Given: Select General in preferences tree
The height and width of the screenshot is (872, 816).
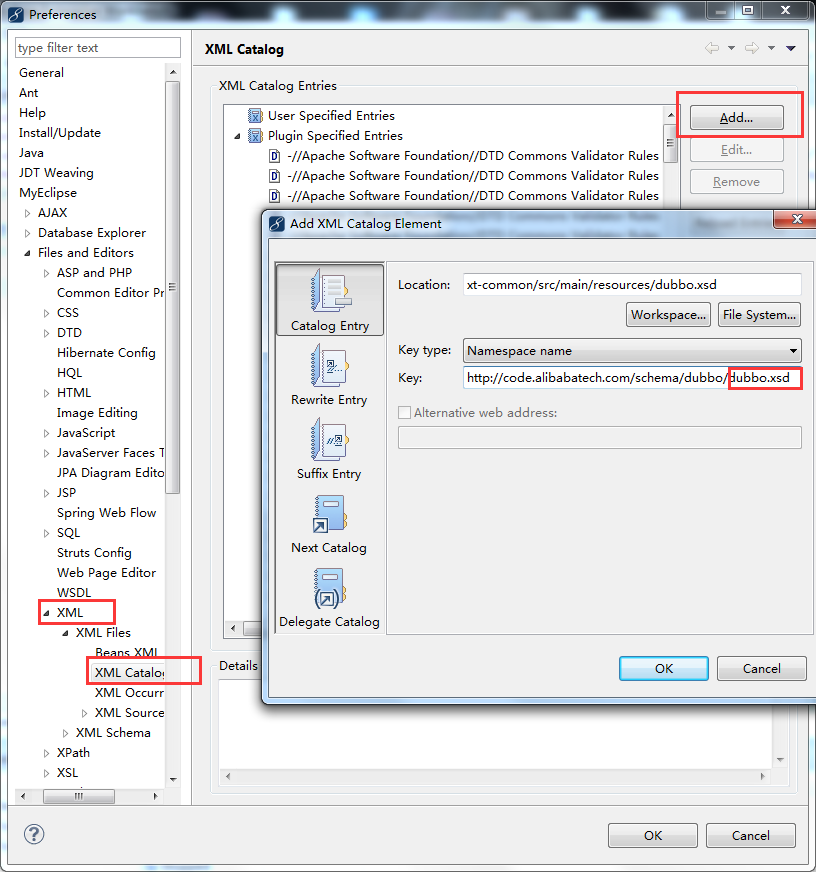Looking at the screenshot, I should click(x=41, y=73).
